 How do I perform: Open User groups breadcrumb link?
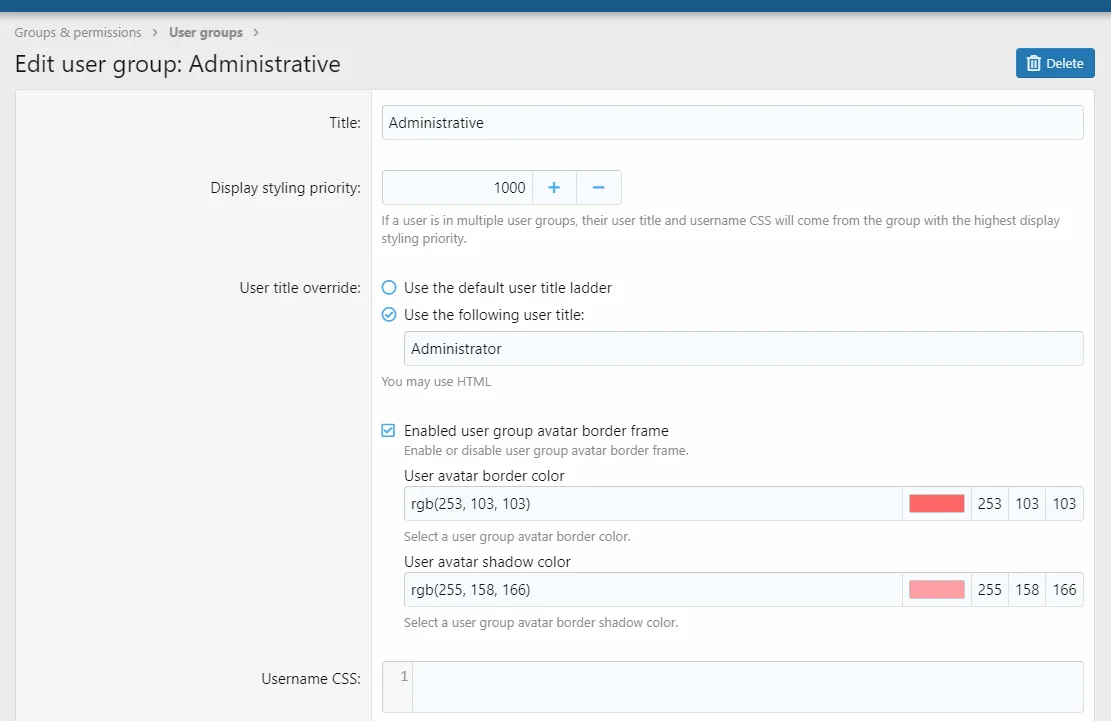pos(206,33)
